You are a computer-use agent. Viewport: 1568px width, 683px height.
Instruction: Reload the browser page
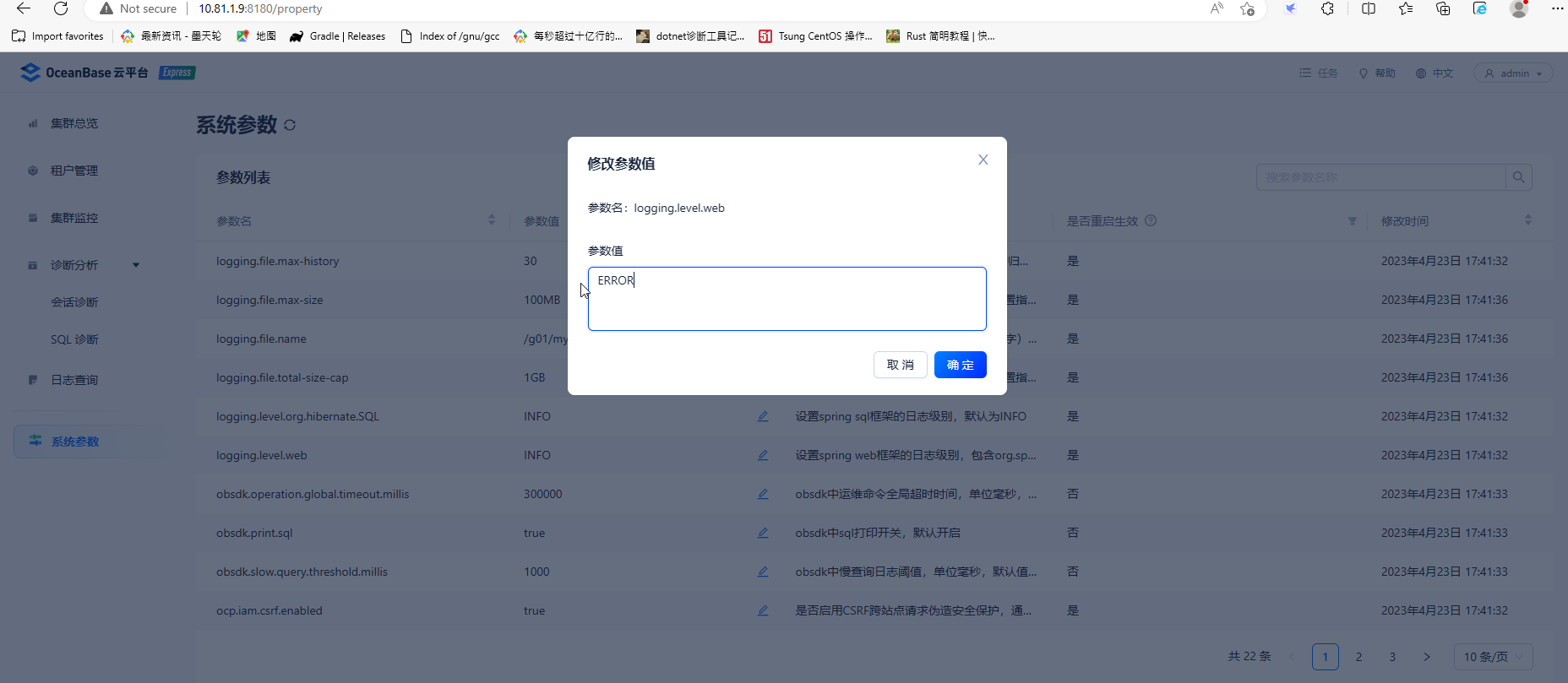click(x=61, y=8)
